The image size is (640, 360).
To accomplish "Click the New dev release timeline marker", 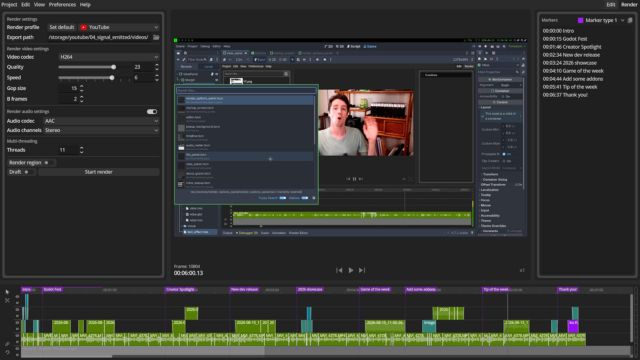I will click(244, 289).
